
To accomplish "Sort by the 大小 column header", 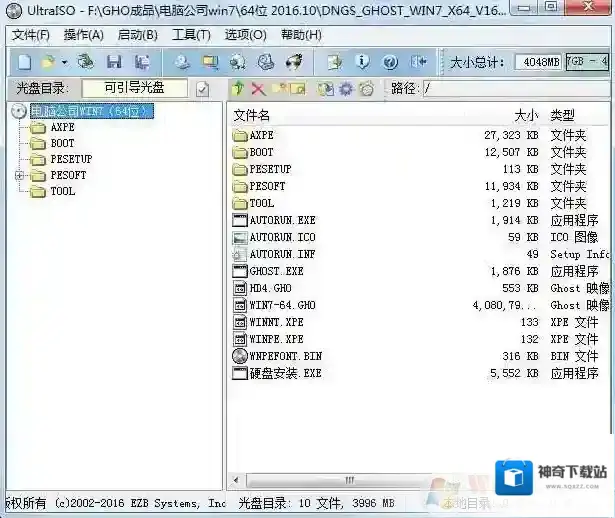I will point(526,115).
